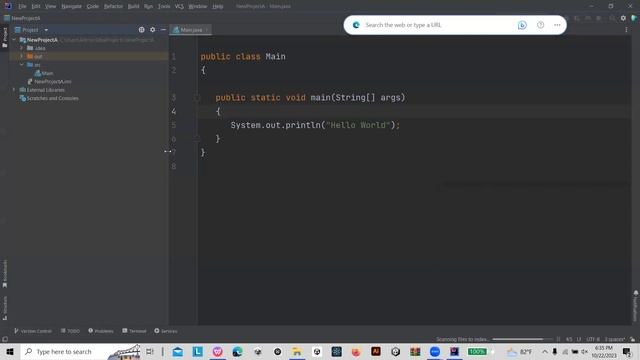Open IDE settings gear in top toolbar
The image size is (640, 360).
623,18
